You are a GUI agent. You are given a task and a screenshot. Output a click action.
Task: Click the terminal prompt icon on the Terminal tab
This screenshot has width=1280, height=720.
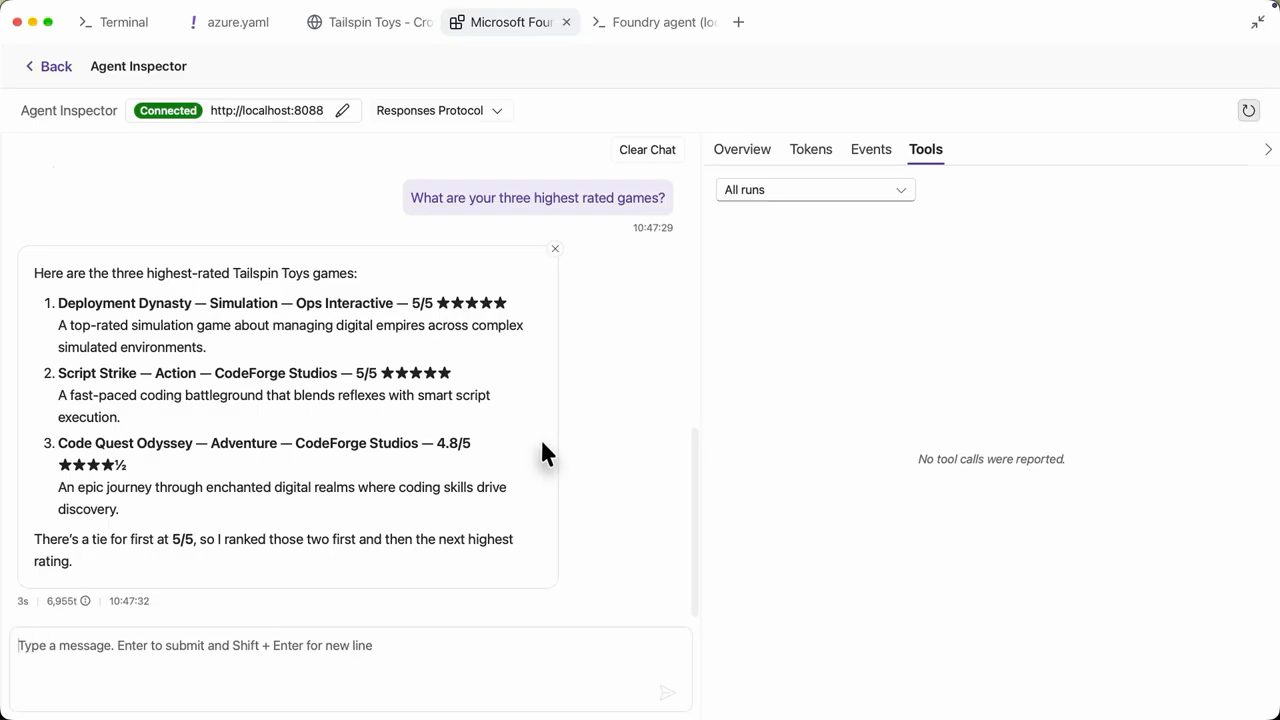tap(85, 22)
